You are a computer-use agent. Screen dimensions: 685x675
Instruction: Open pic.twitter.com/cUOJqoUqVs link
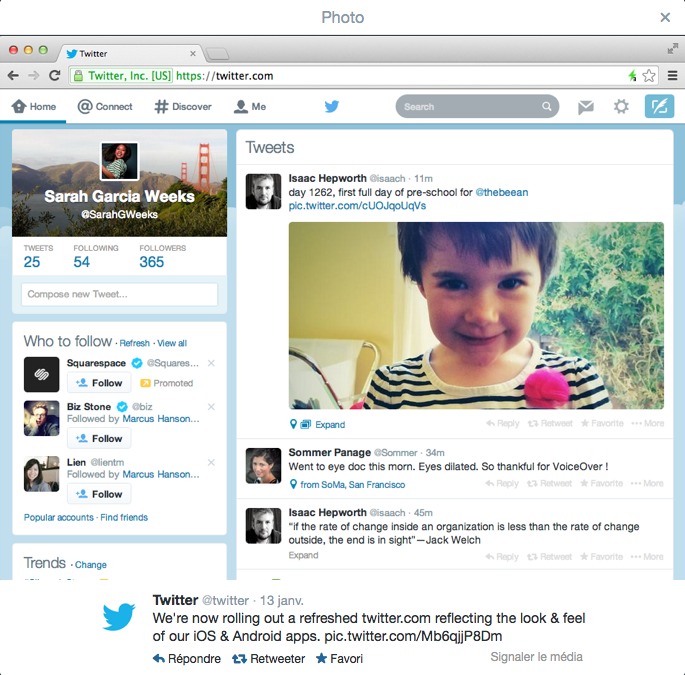point(357,206)
